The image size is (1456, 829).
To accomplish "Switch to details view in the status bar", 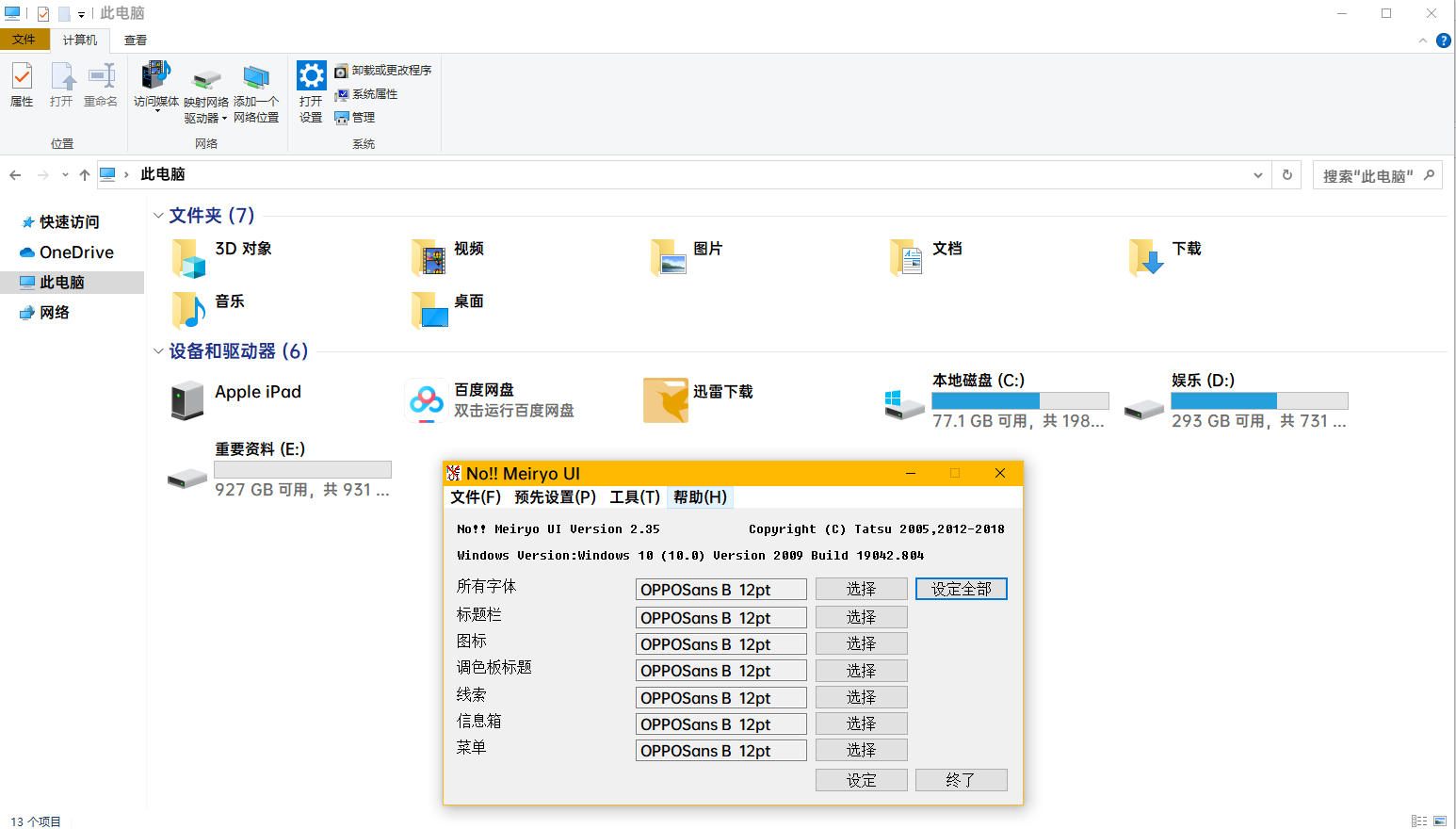I will pyautogui.click(x=1421, y=820).
